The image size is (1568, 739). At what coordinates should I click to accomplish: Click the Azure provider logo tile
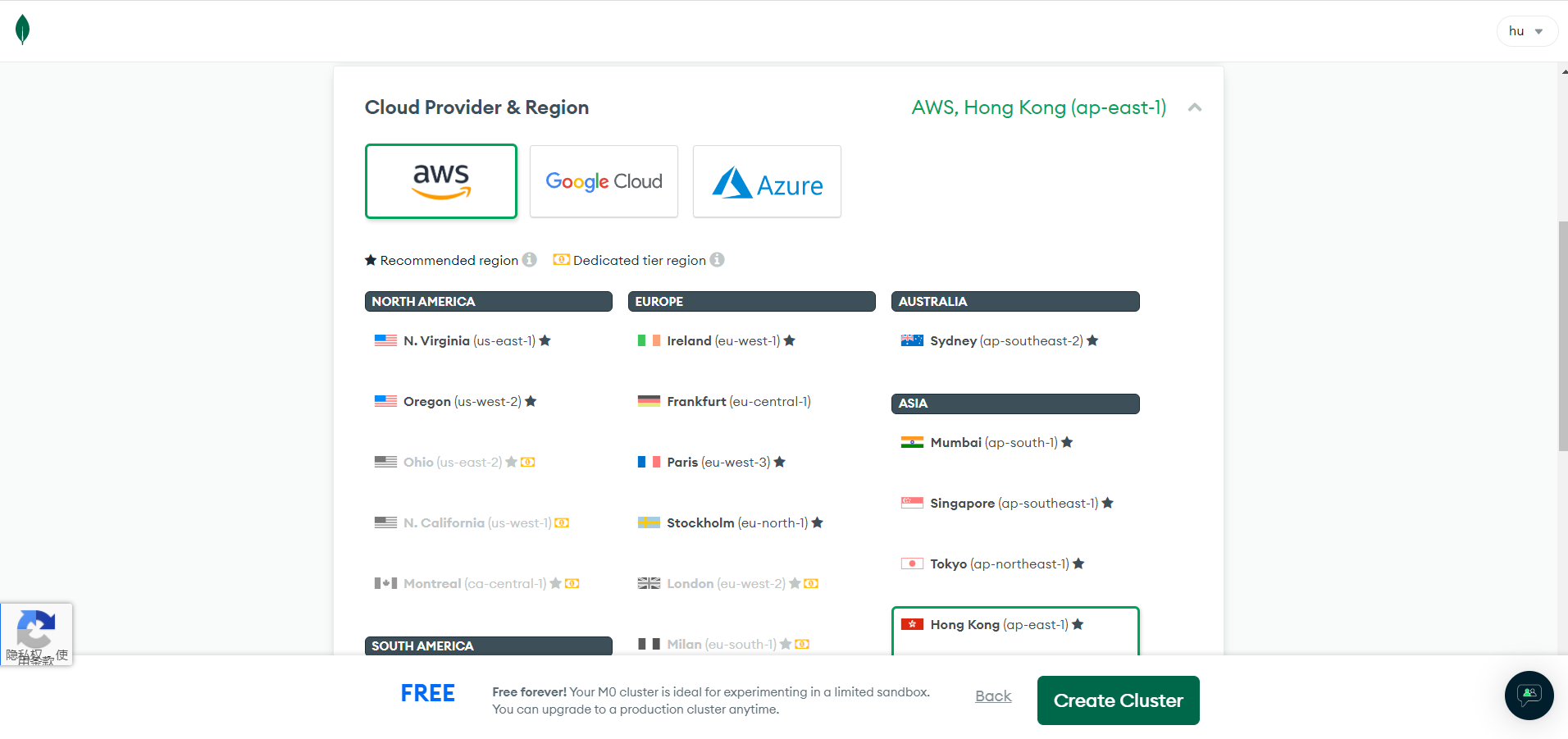[767, 182]
